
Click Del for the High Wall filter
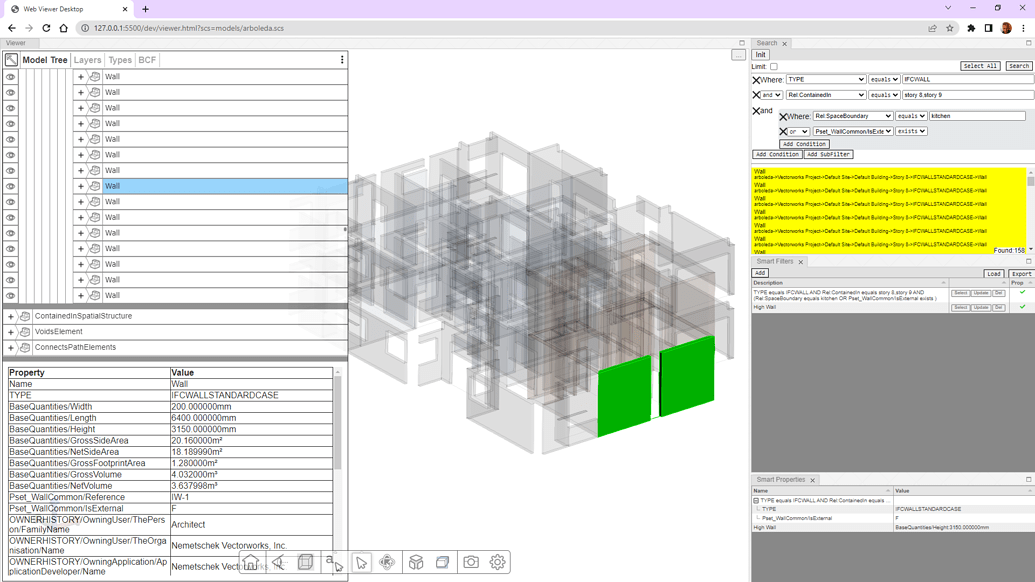pyautogui.click(x=999, y=307)
